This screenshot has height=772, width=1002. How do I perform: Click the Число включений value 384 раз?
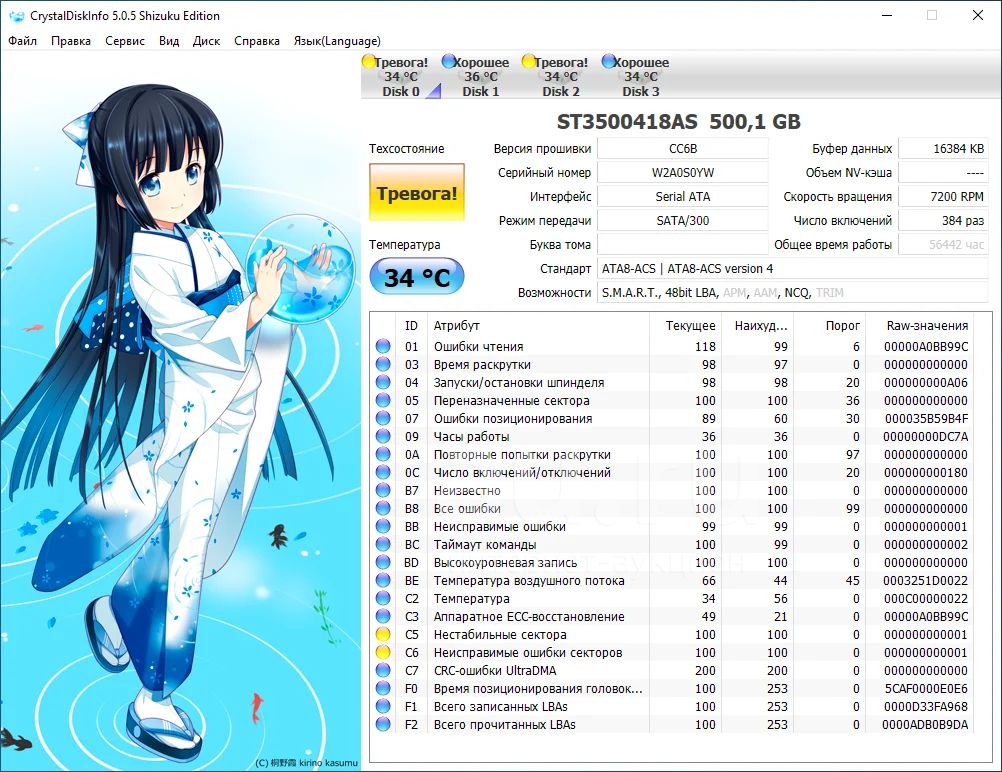pos(943,220)
